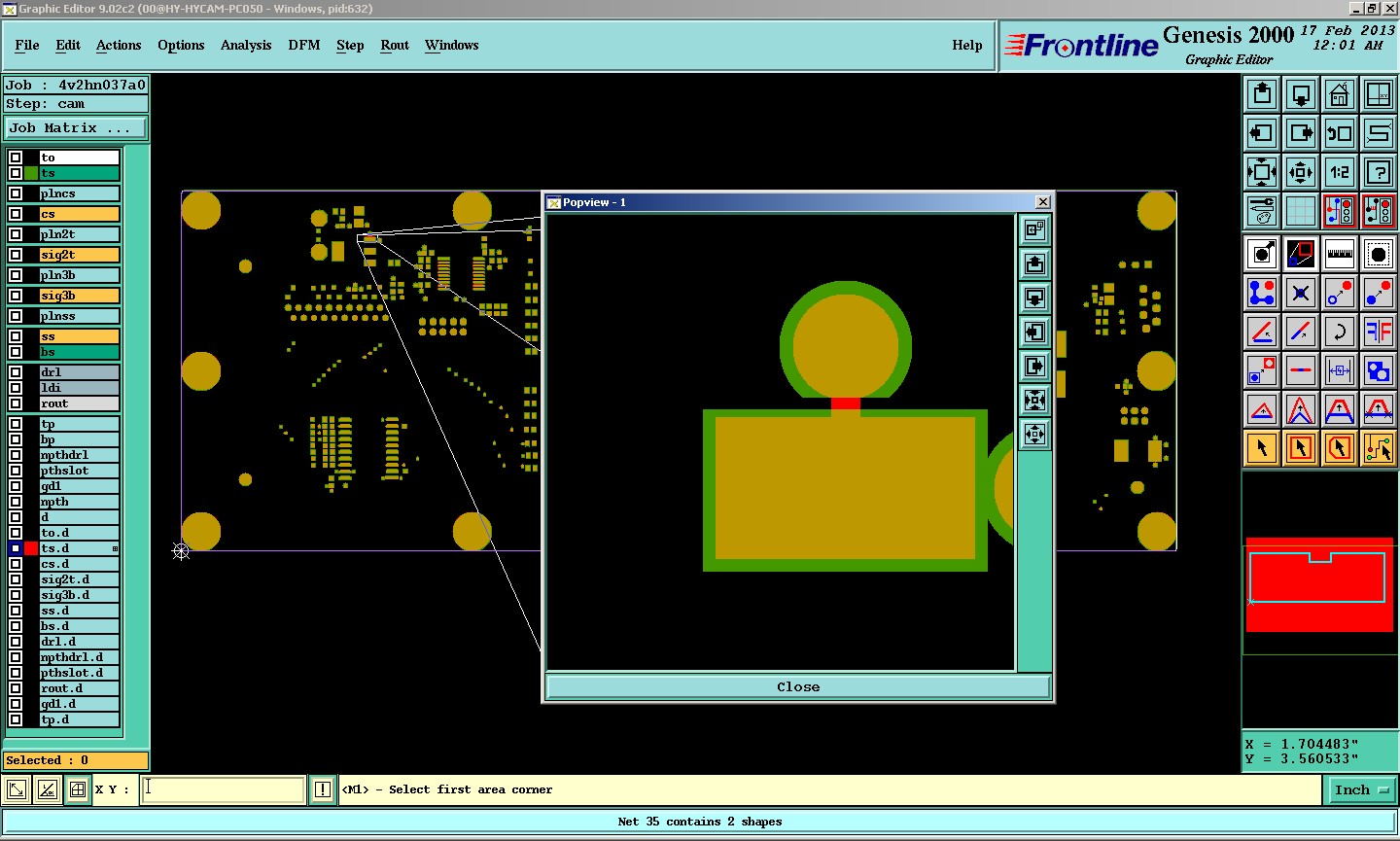Click the top icon in Popview toolbar
The height and width of the screenshot is (841, 1400).
[1034, 229]
